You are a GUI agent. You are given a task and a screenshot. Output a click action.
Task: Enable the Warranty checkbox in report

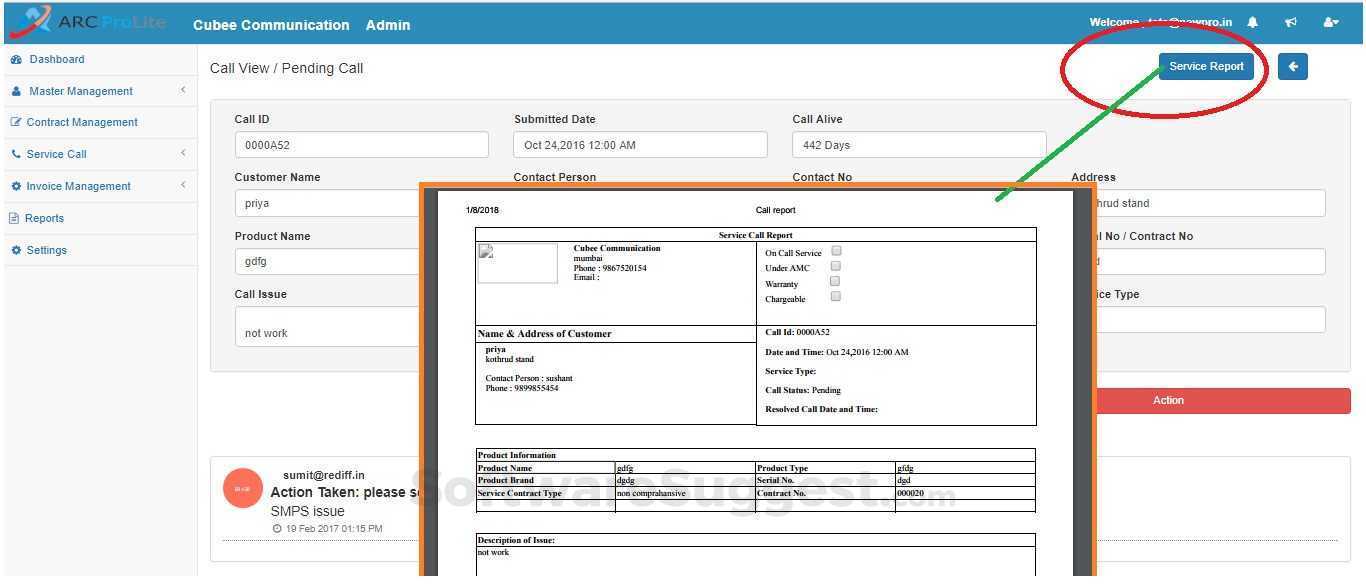(x=836, y=281)
